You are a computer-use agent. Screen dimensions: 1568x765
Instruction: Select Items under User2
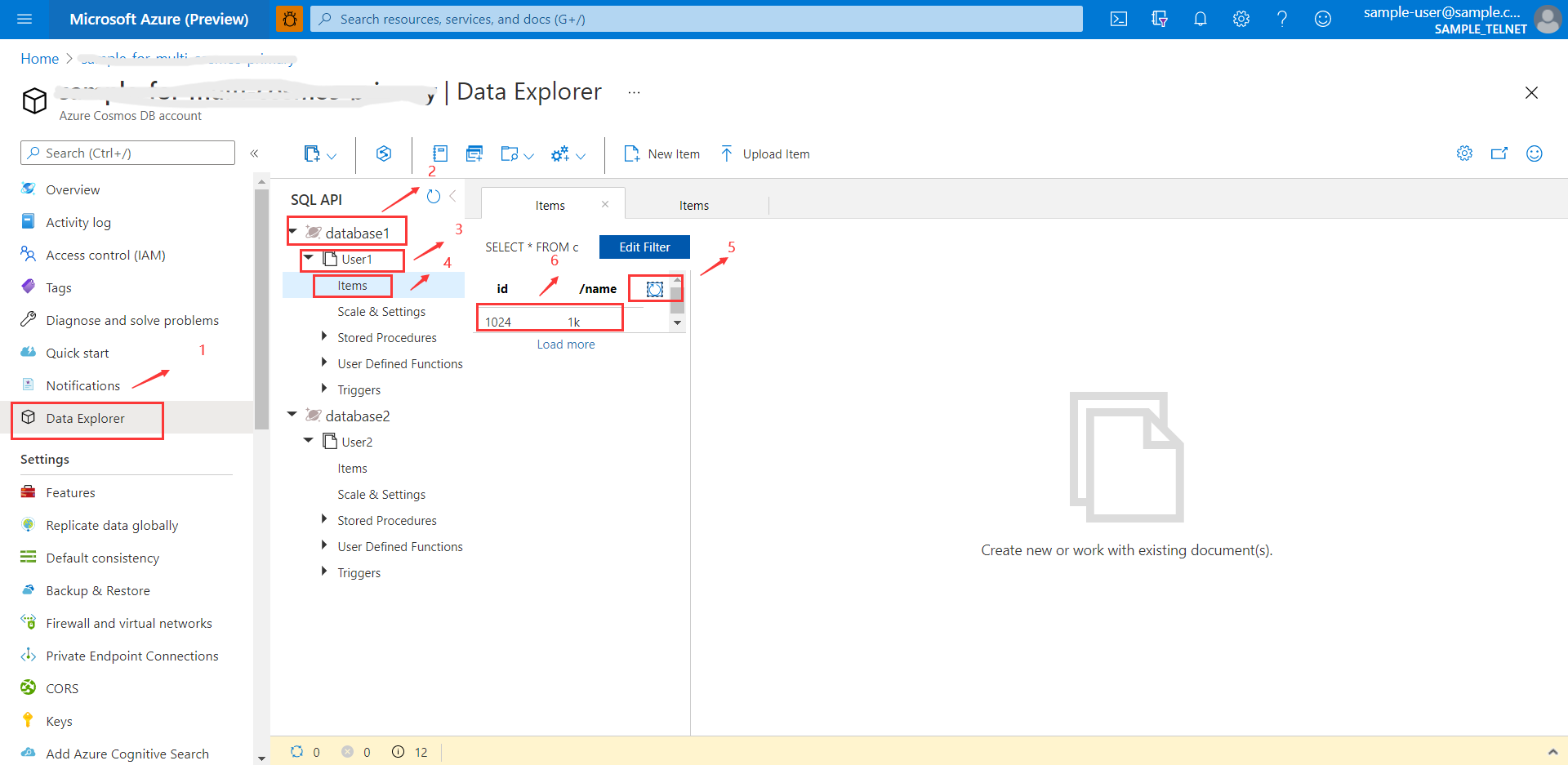(352, 468)
